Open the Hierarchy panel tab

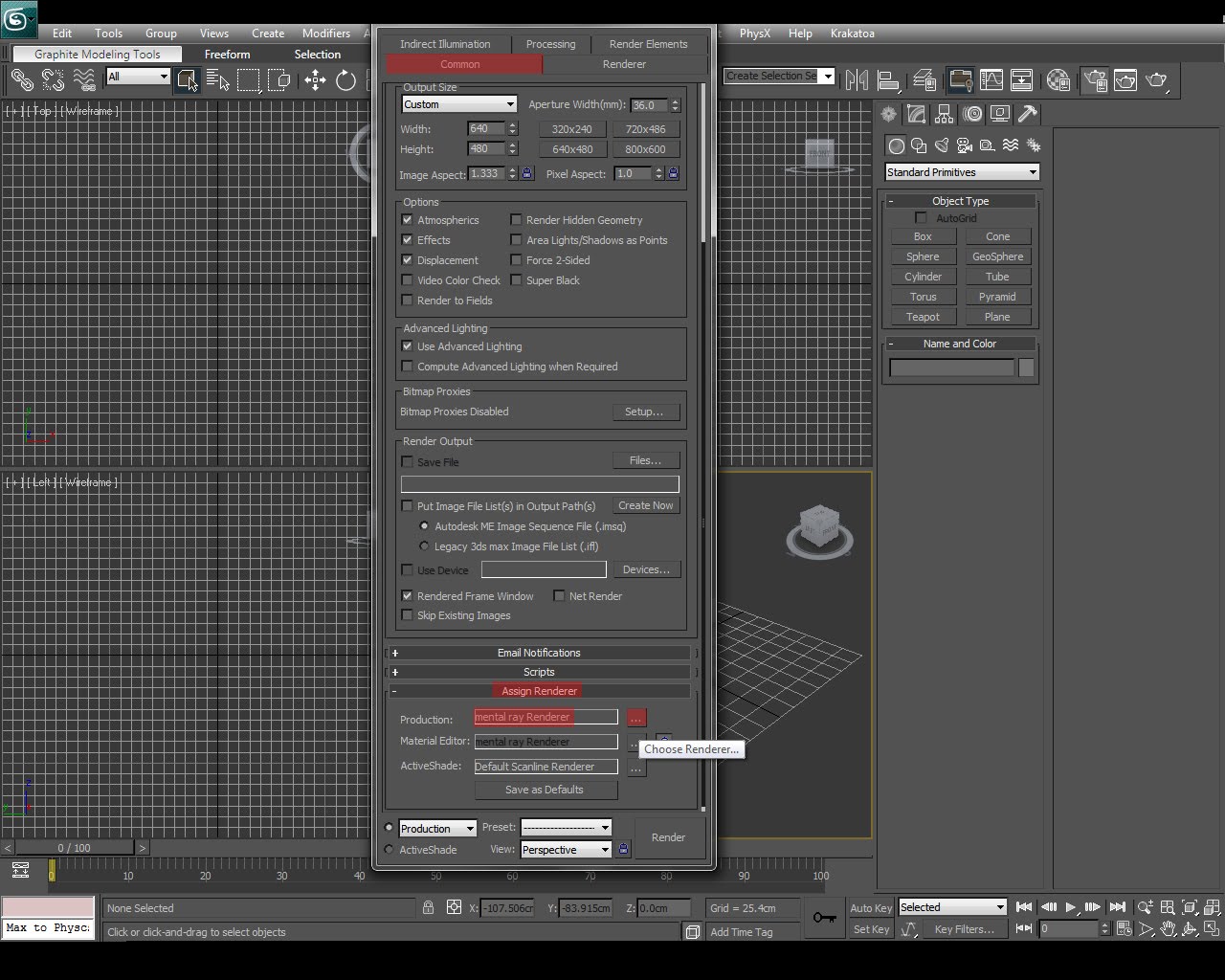coord(945,115)
